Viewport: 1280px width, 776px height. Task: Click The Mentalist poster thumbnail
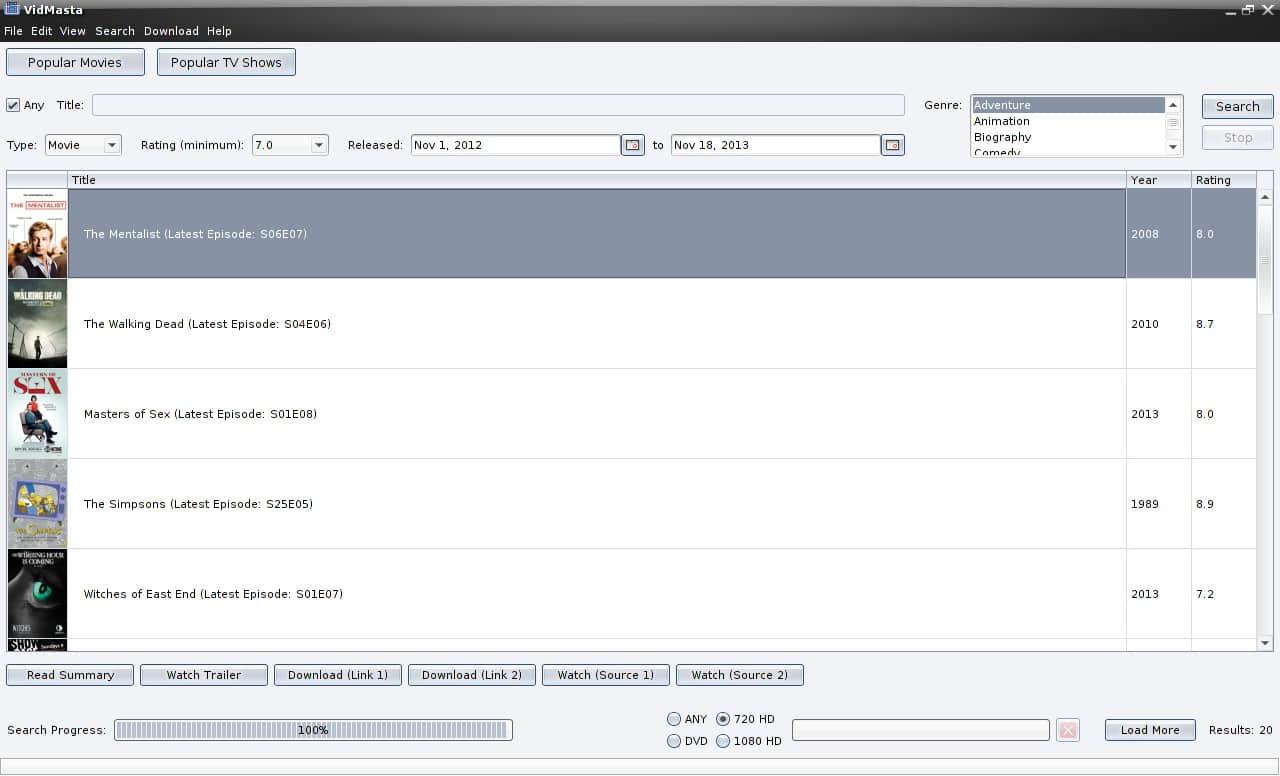pyautogui.click(x=37, y=234)
